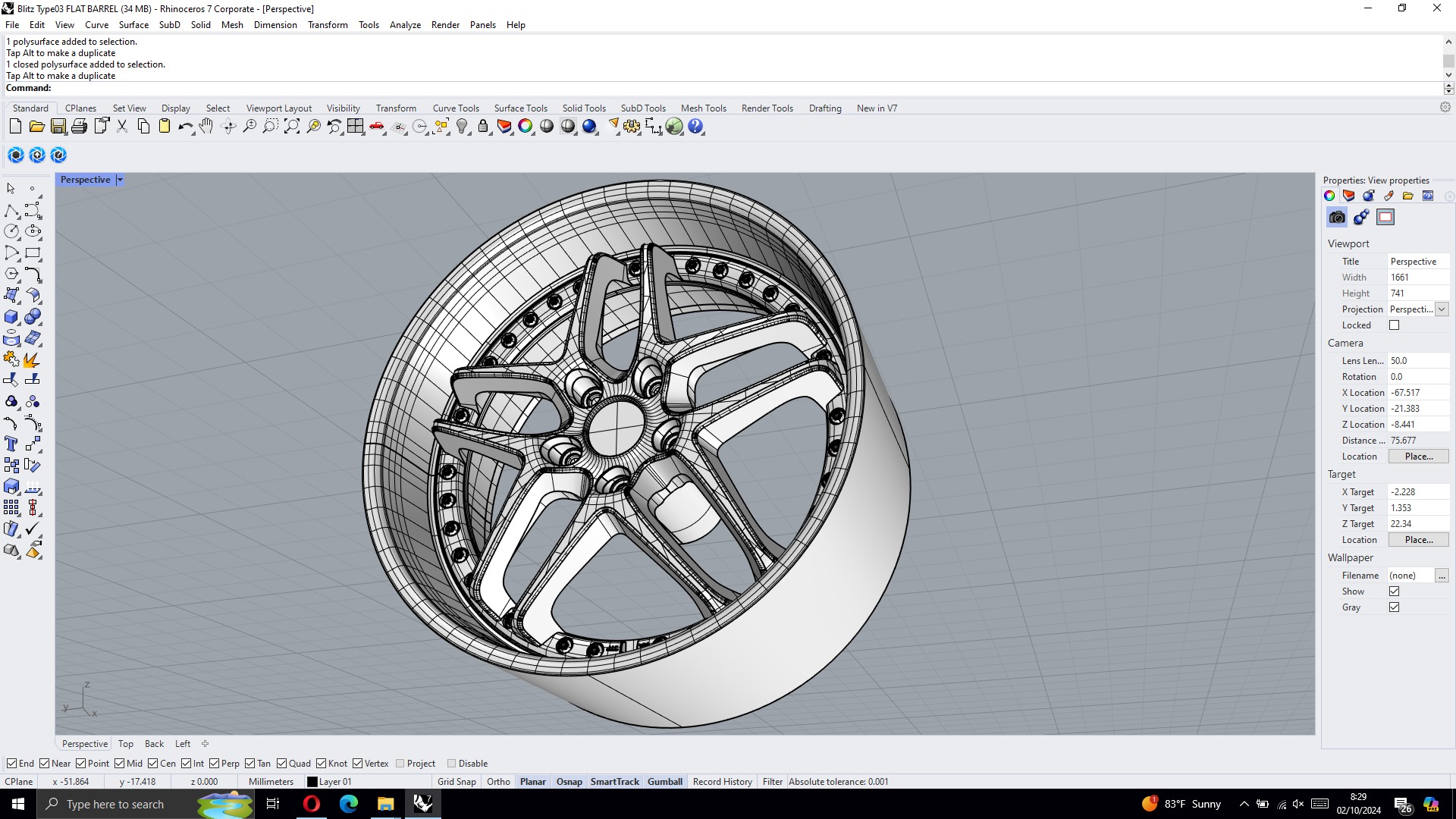Screen dimensions: 1456x819
Task: Click the Lens Length input field
Action: [x=1417, y=361]
